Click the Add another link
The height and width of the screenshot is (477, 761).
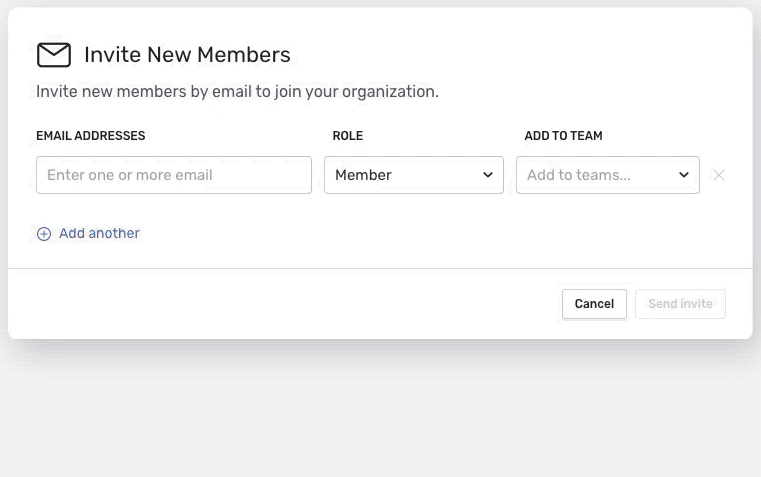pyautogui.click(x=99, y=233)
